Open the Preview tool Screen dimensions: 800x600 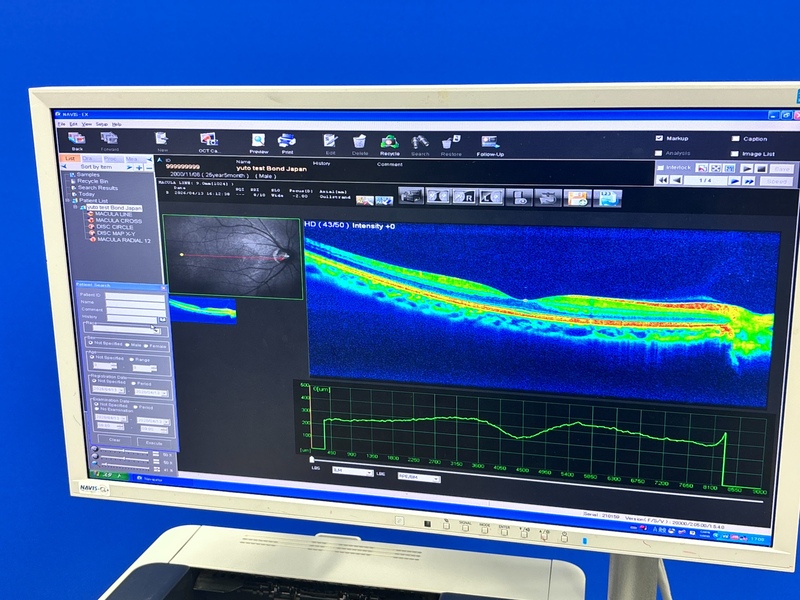[x=258, y=141]
